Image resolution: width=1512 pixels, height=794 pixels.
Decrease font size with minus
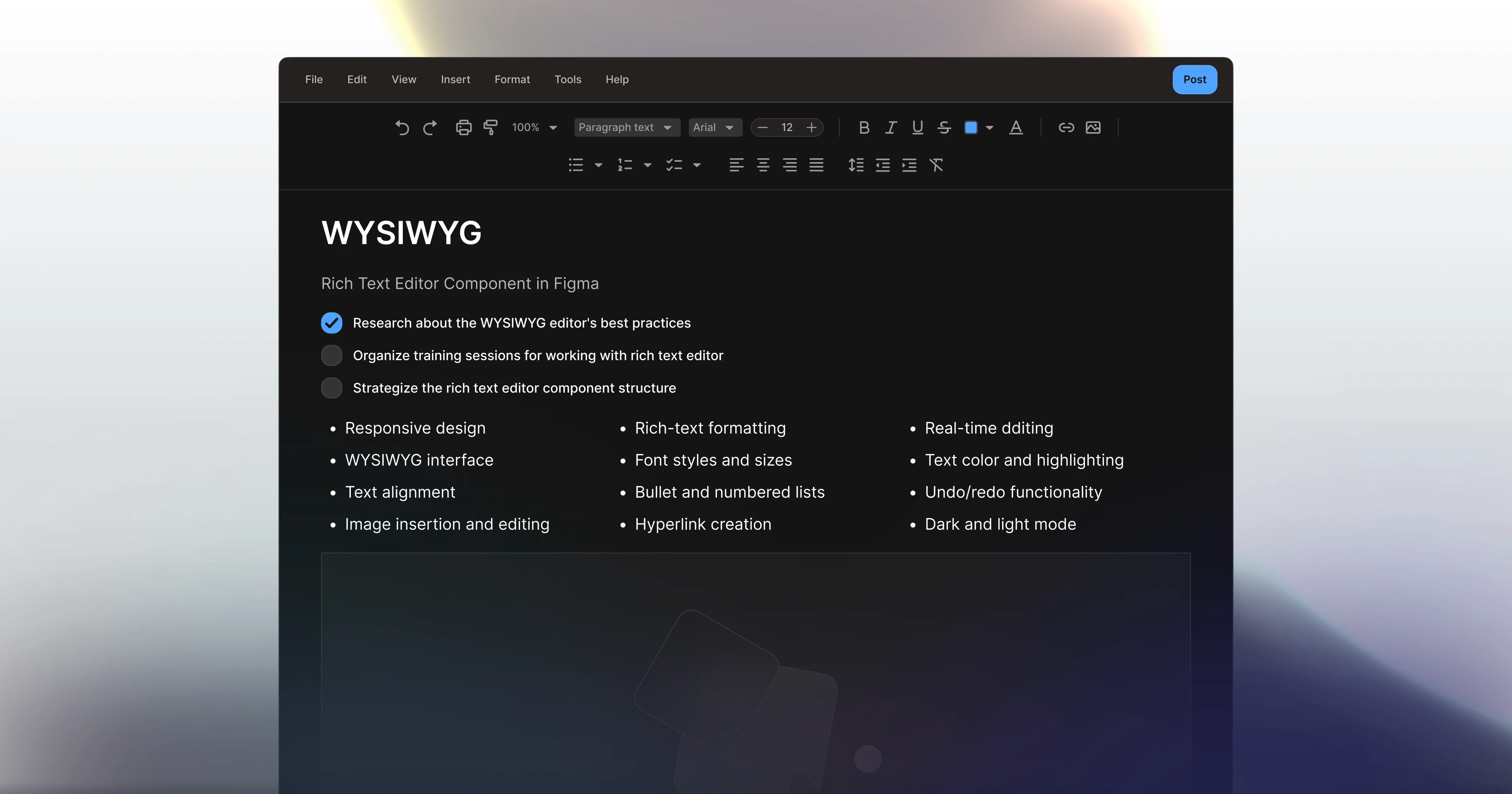point(763,127)
